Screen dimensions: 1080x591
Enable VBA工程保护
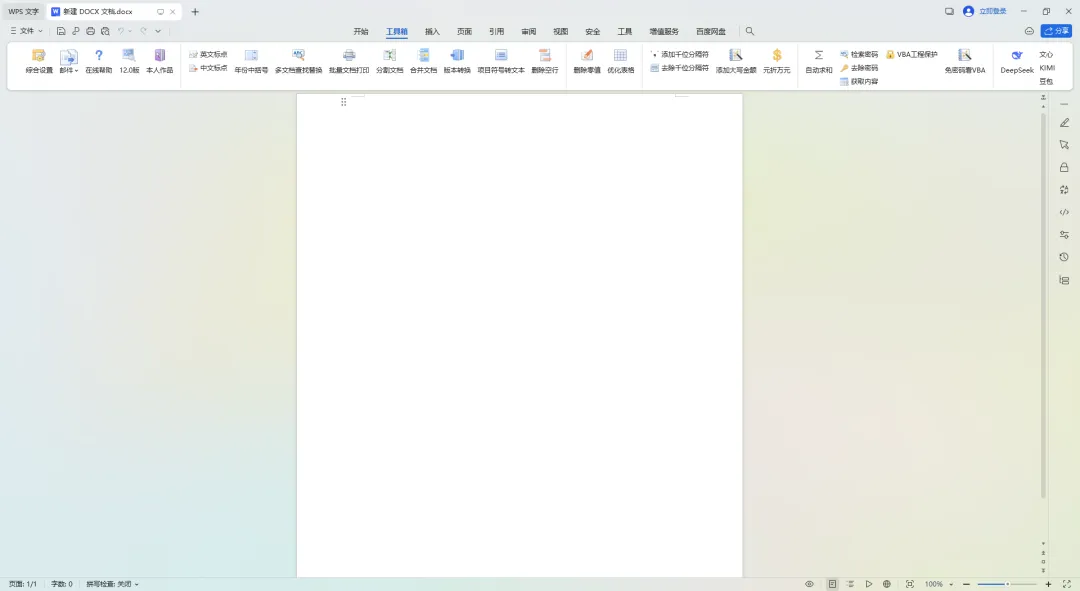coord(911,54)
